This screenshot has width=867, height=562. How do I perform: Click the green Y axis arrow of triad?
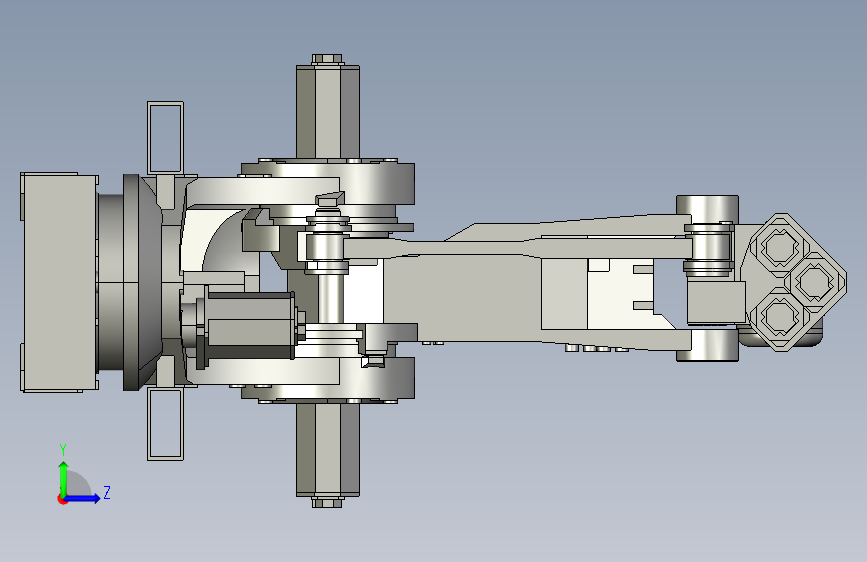64,478
